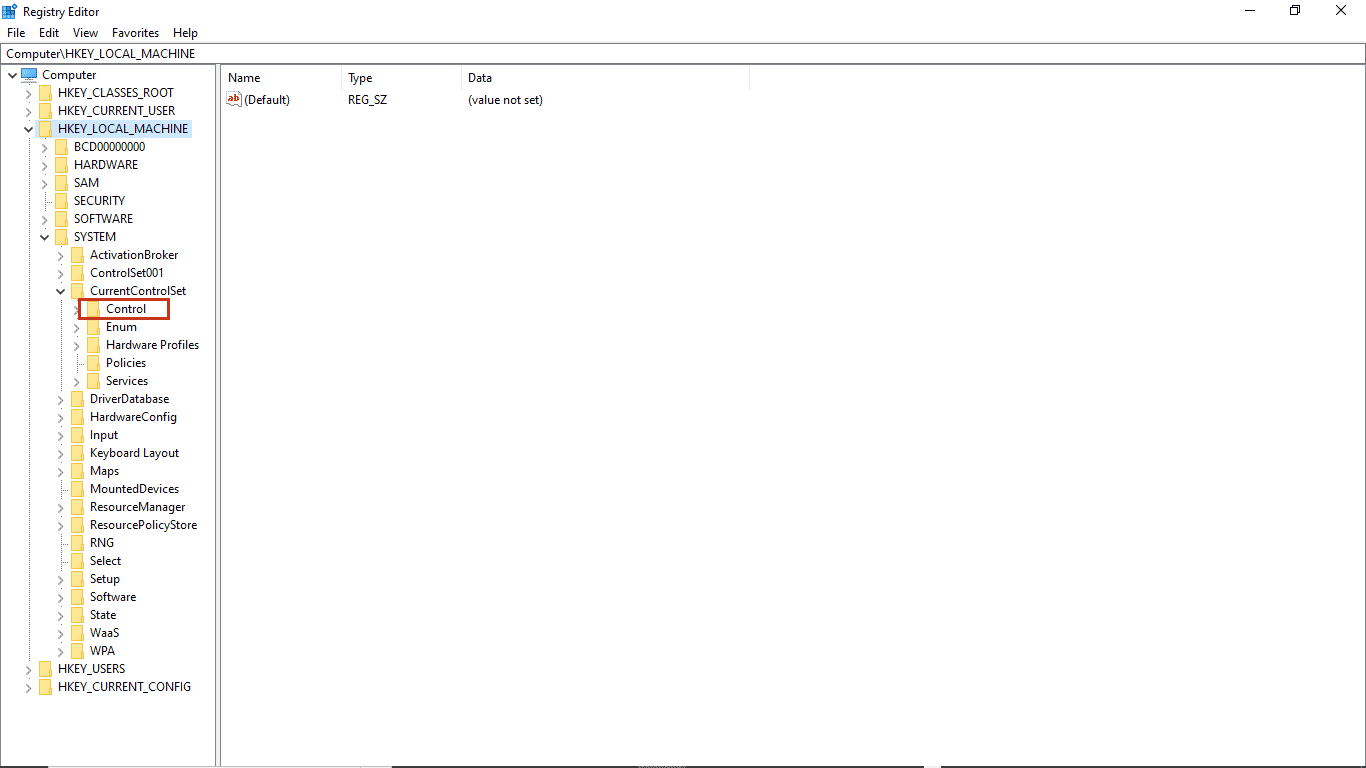1366x768 pixels.
Task: Click the RNG folder icon
Action: click(x=77, y=543)
